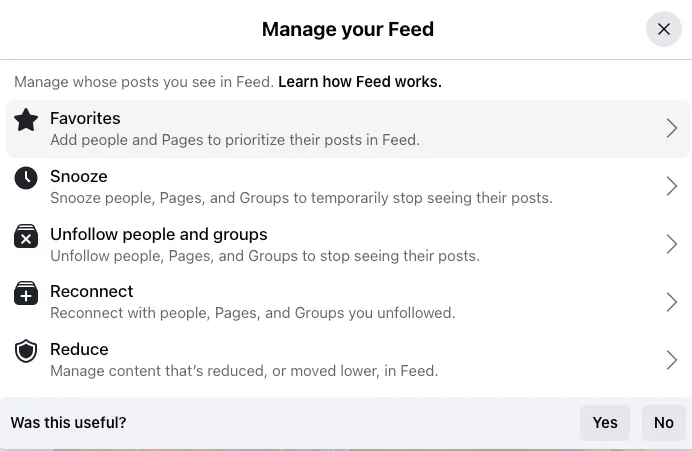Select the Unfollow box icon with X
Screen dimensions: 692x451
tap(26, 236)
